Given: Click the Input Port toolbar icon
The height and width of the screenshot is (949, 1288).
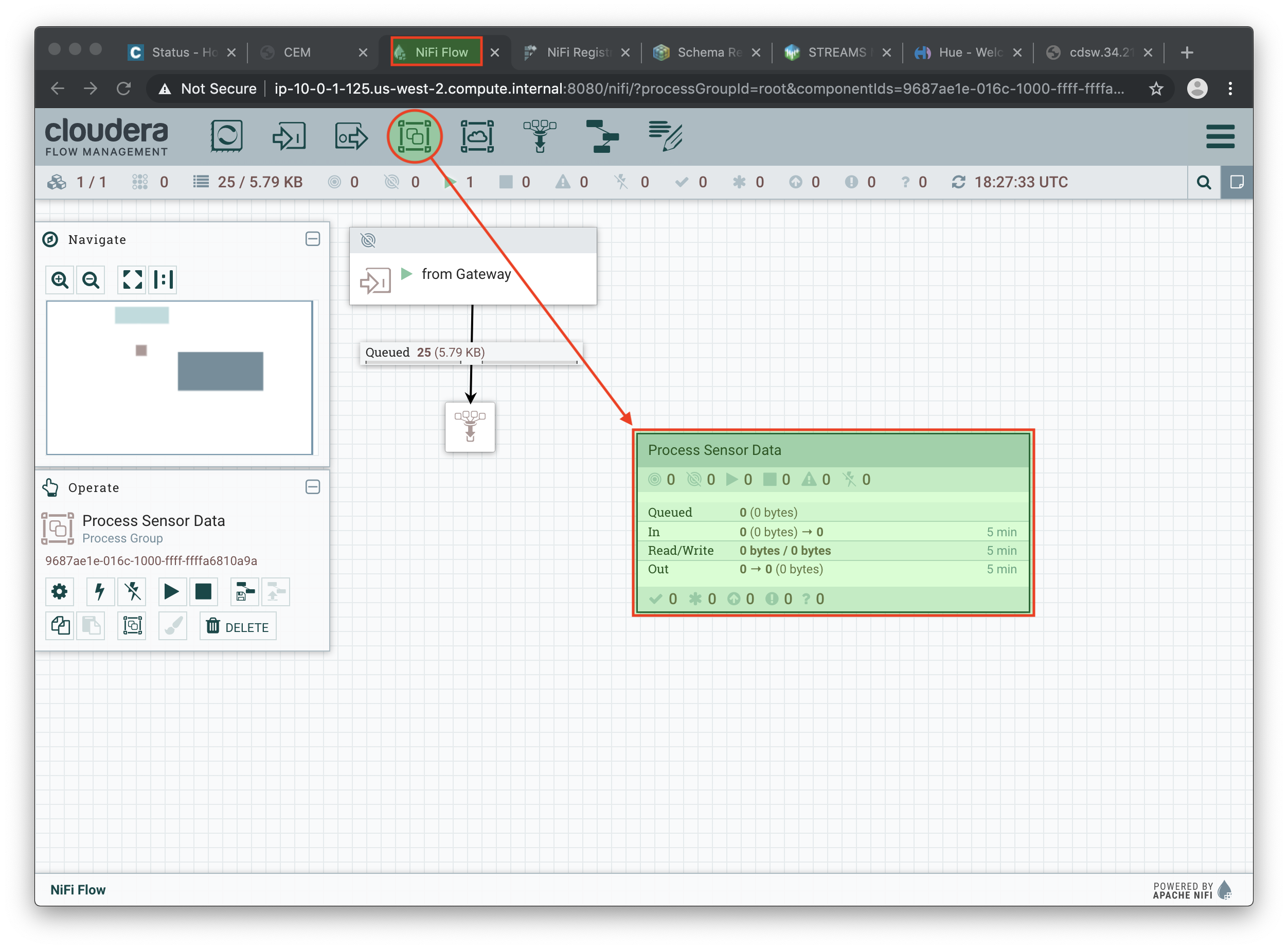Looking at the screenshot, I should 289,136.
